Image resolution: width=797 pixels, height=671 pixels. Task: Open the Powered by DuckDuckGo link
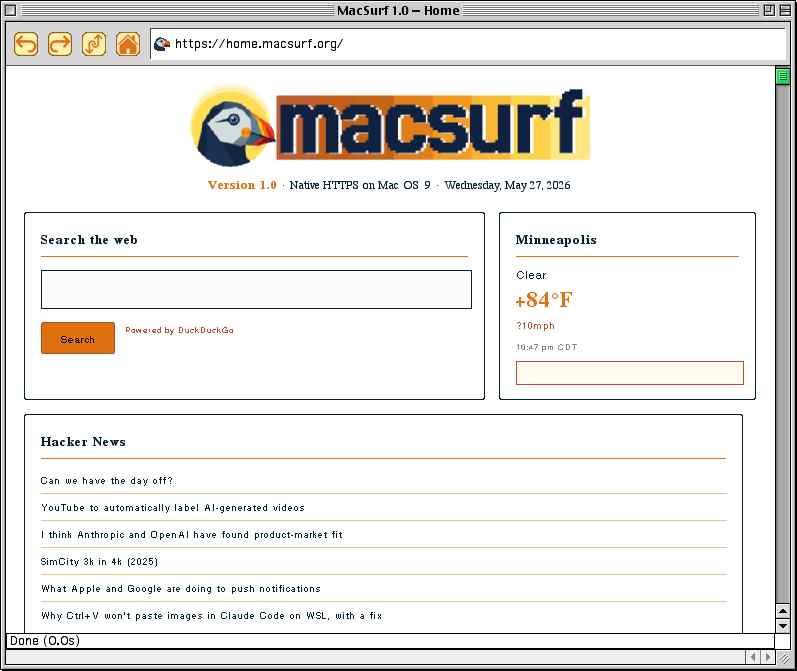click(179, 330)
